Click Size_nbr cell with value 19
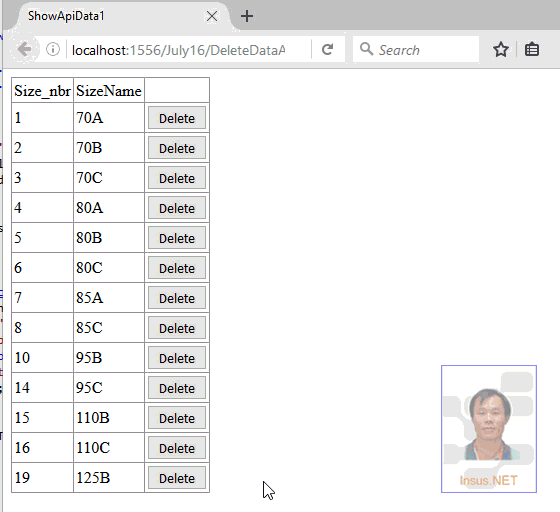Viewport: 560px width, 512px height. coord(42,478)
